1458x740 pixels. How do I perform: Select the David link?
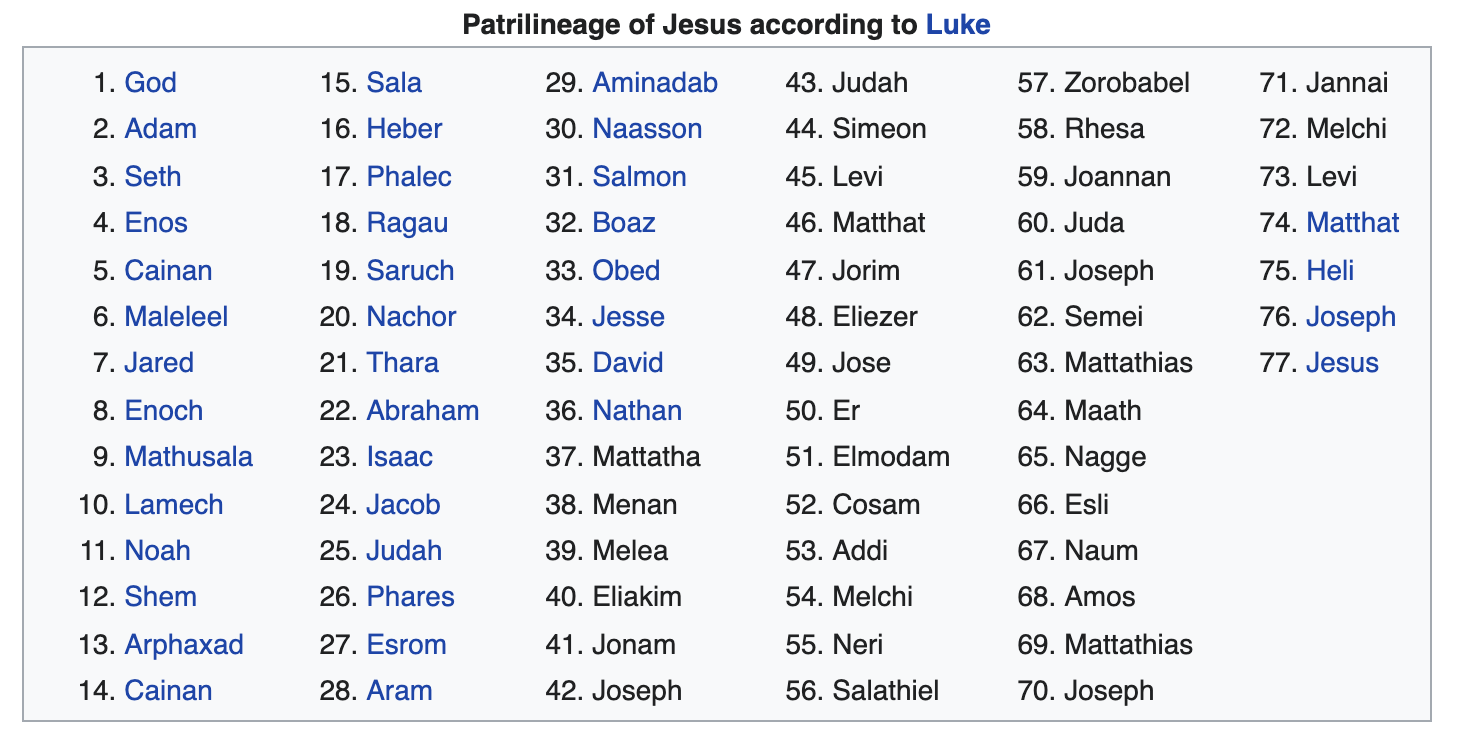click(628, 363)
